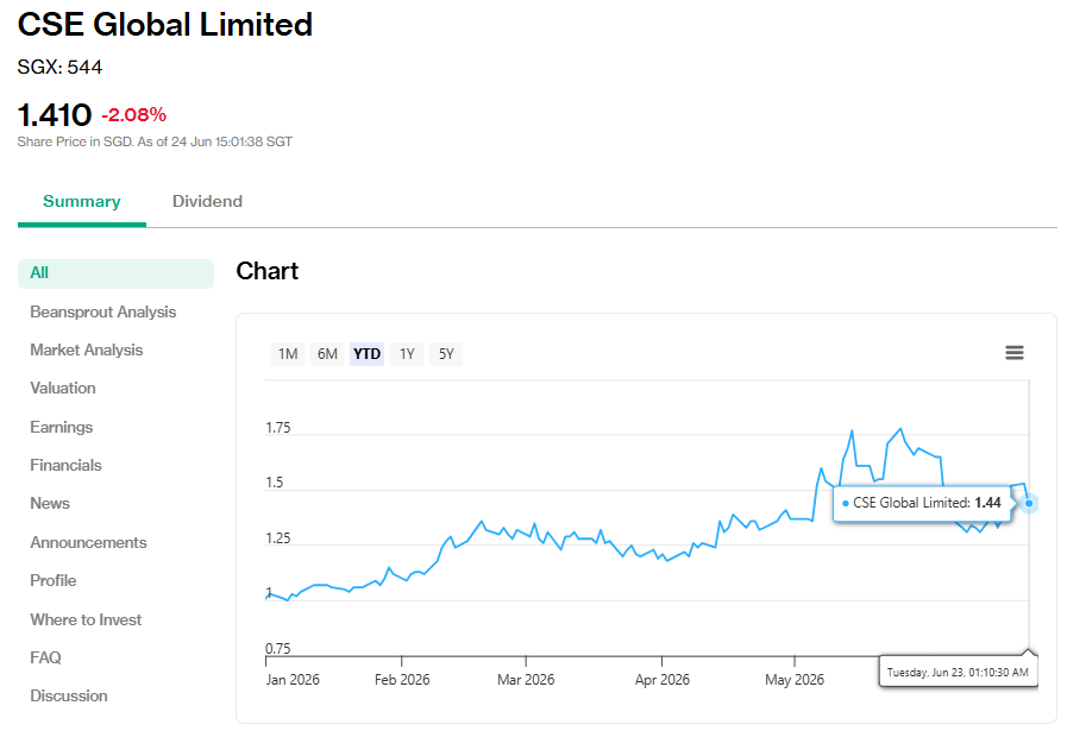Click the 'CSE Global Limited' heading
Screen dimensions: 1067x737
point(165,24)
